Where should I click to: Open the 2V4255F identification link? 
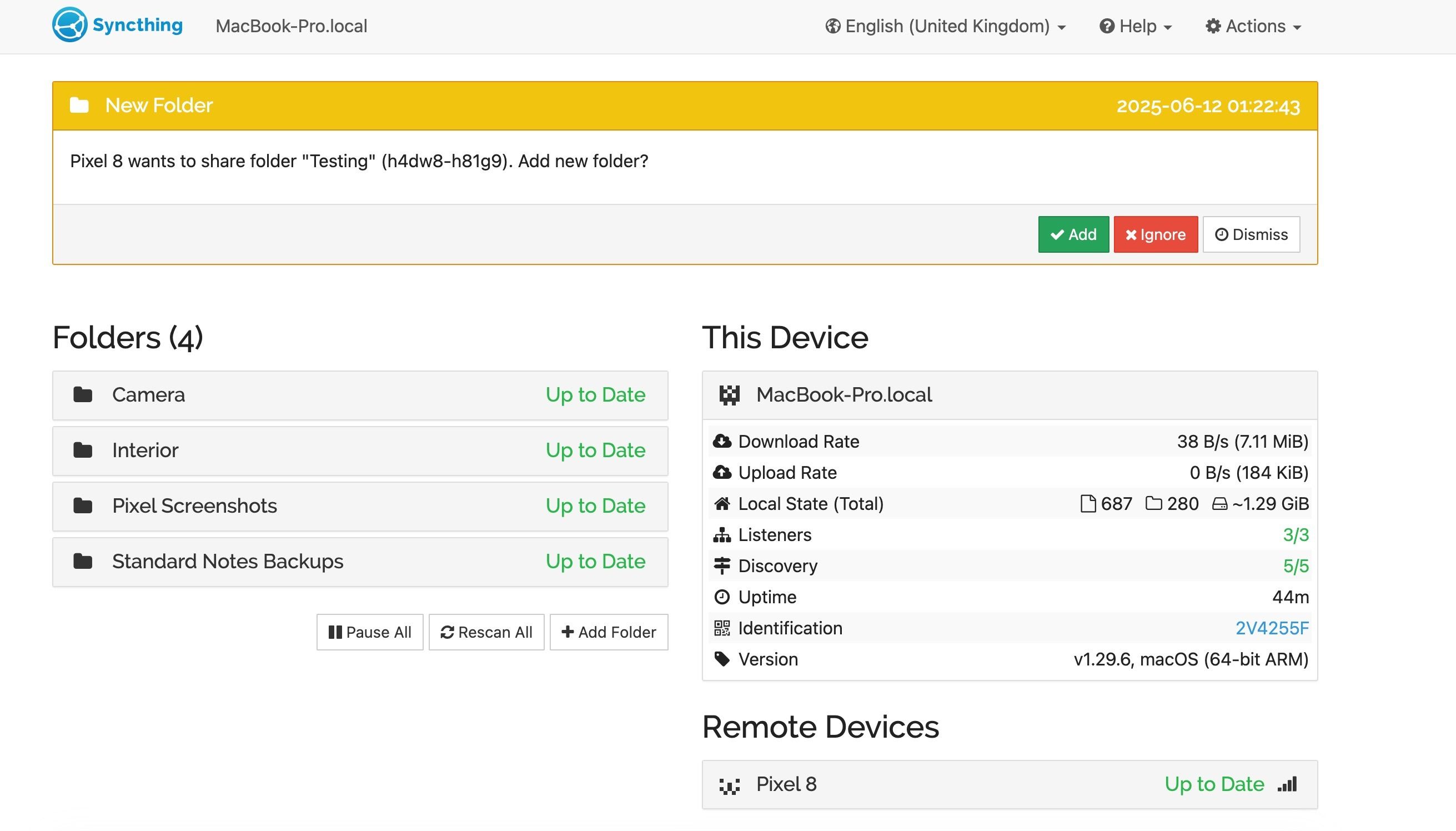(x=1272, y=628)
